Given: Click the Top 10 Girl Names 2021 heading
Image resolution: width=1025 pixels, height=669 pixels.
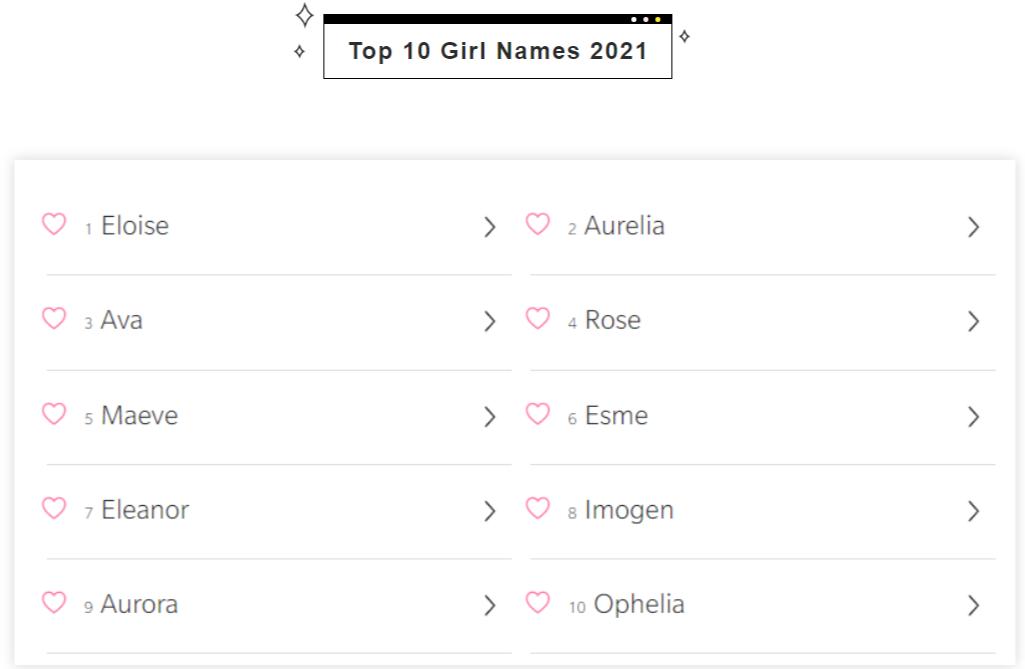Looking at the screenshot, I should 498,51.
